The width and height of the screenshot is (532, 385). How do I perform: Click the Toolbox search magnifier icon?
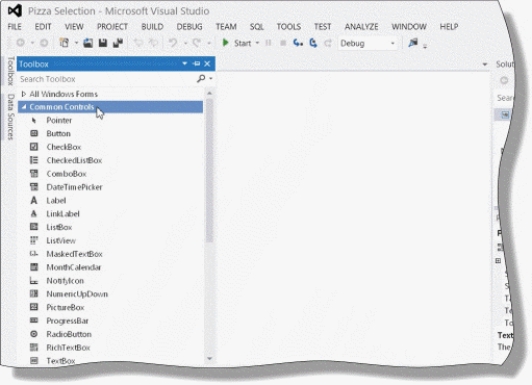[x=201, y=78]
